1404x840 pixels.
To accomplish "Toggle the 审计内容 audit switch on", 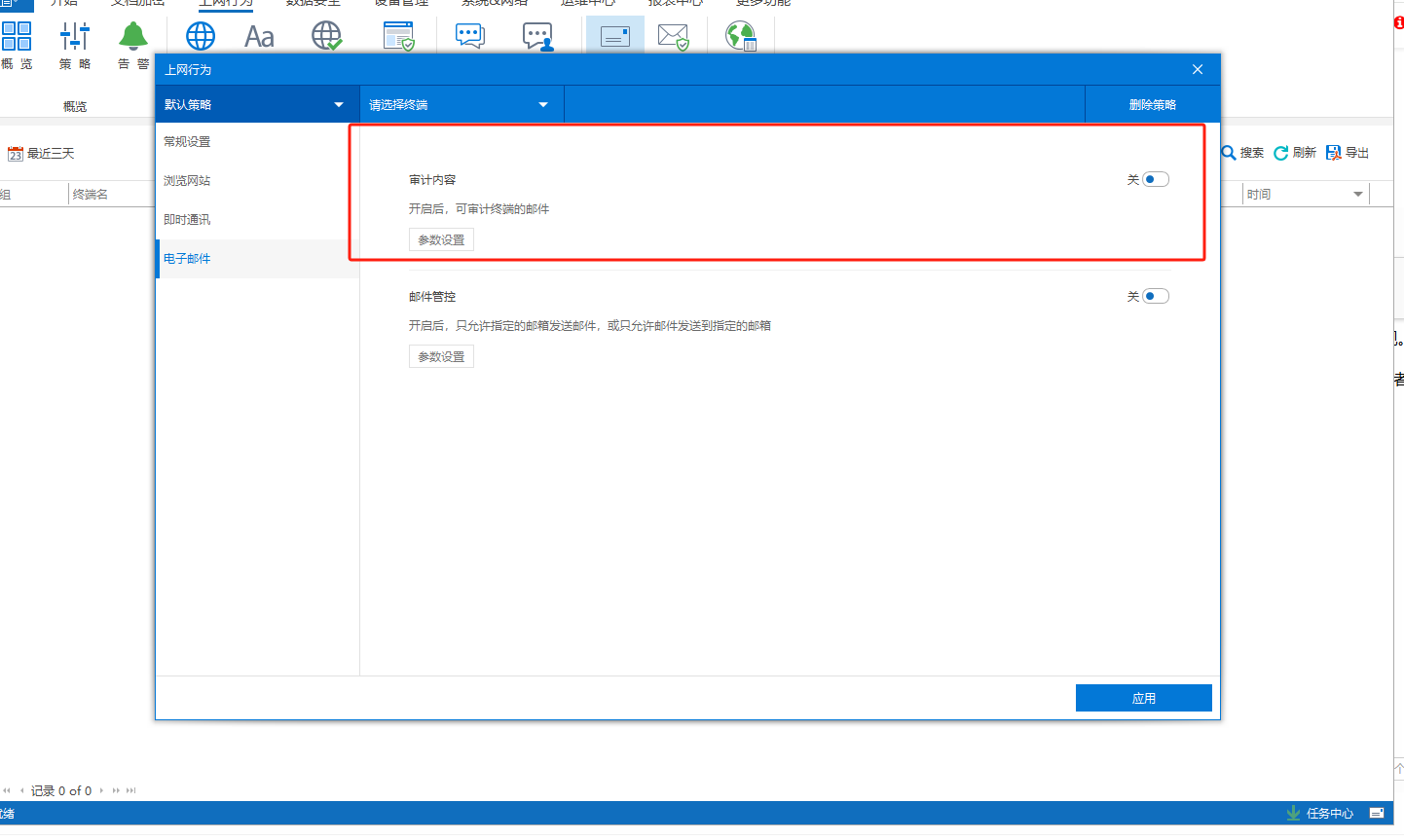I will pos(1155,179).
